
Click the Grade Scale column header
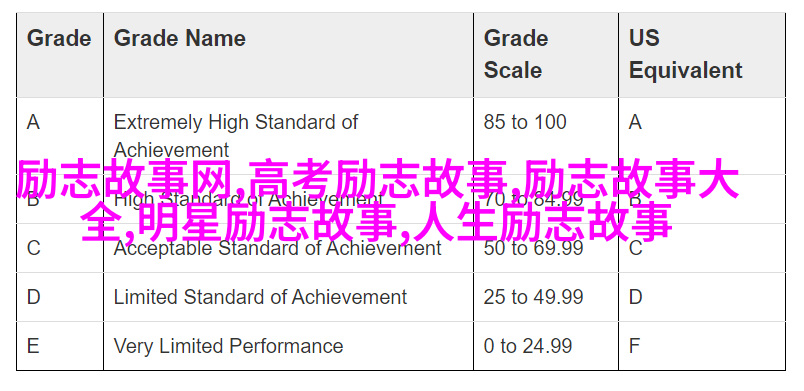click(546, 55)
